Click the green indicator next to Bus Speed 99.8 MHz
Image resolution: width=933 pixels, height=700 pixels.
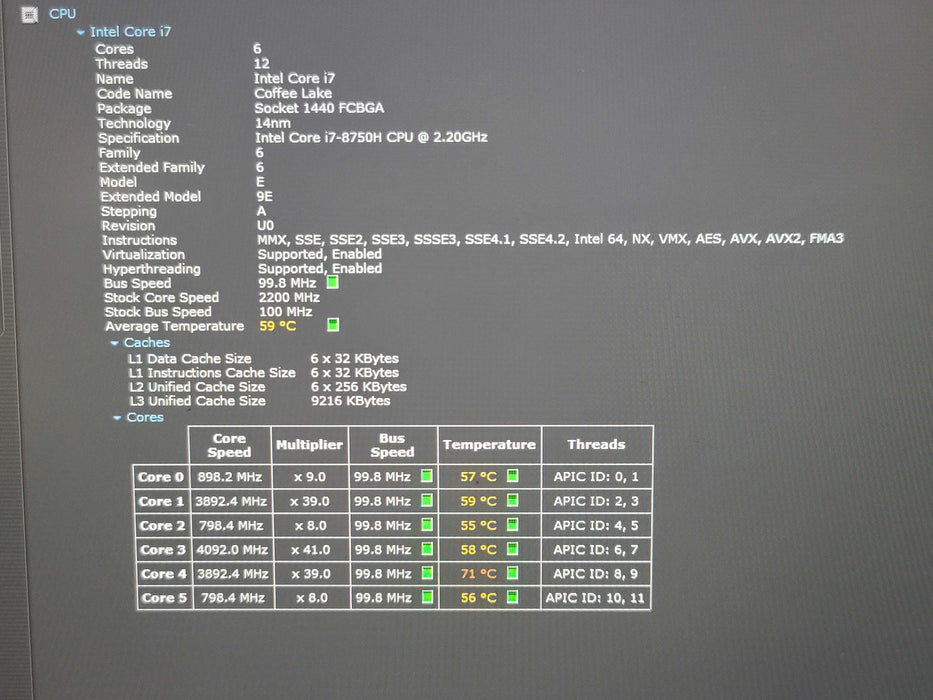pos(333,282)
